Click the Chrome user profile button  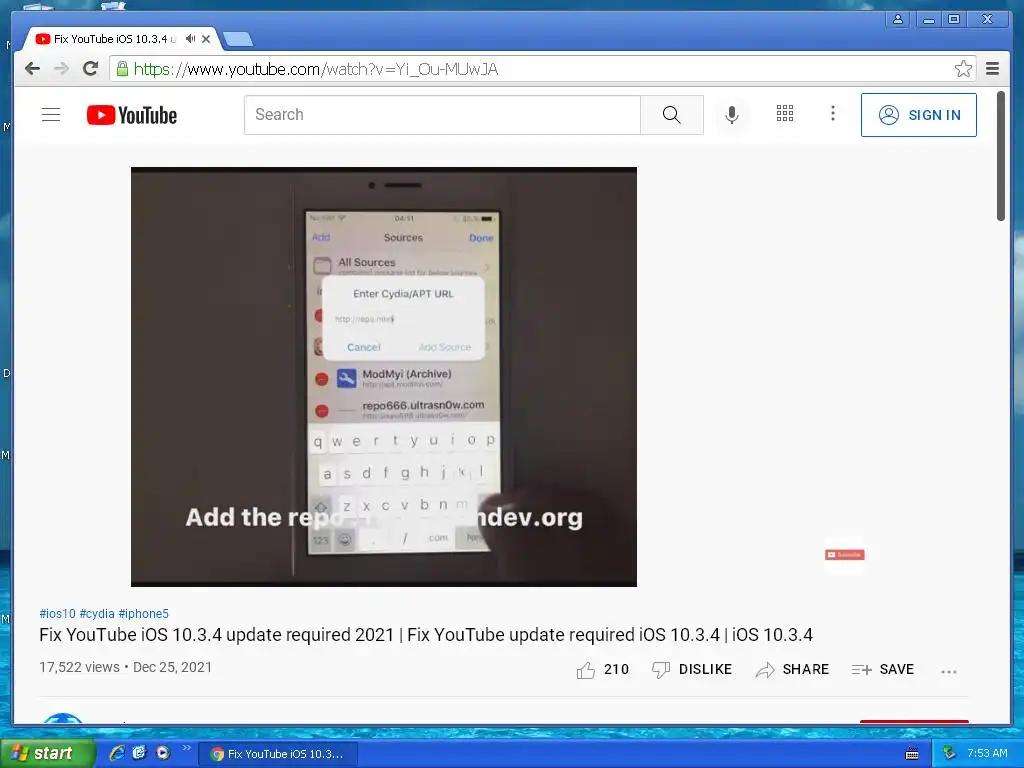(x=898, y=20)
